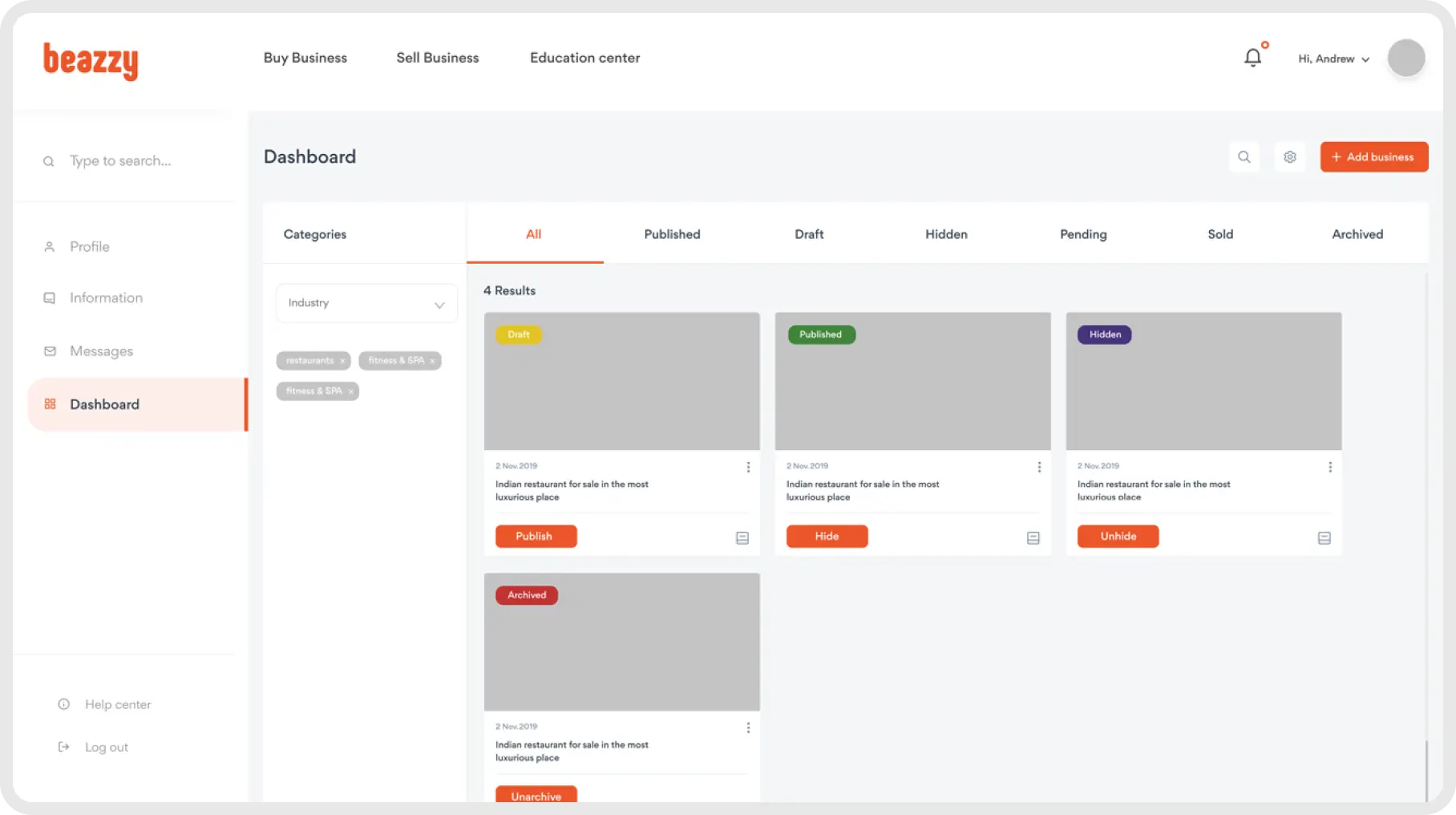This screenshot has height=815, width=1456.
Task: Click the results vertical scrollbar
Action: click(x=1426, y=768)
